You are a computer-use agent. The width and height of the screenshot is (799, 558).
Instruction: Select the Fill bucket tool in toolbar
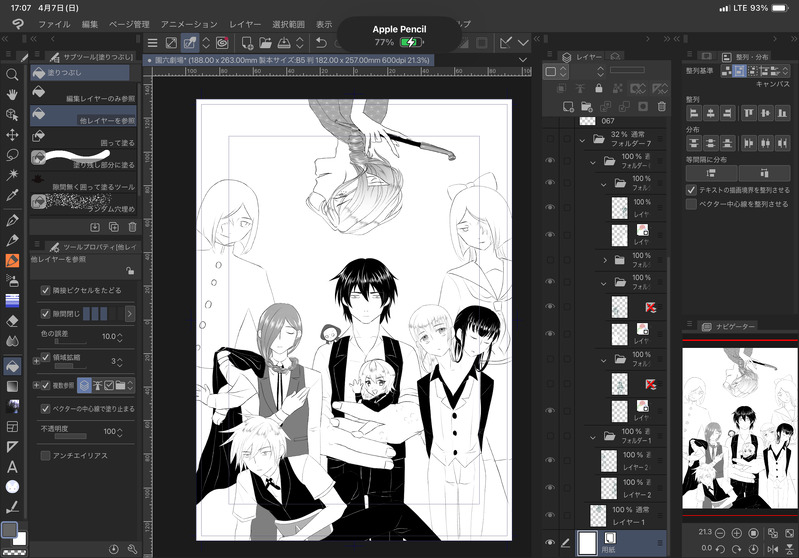(12, 366)
